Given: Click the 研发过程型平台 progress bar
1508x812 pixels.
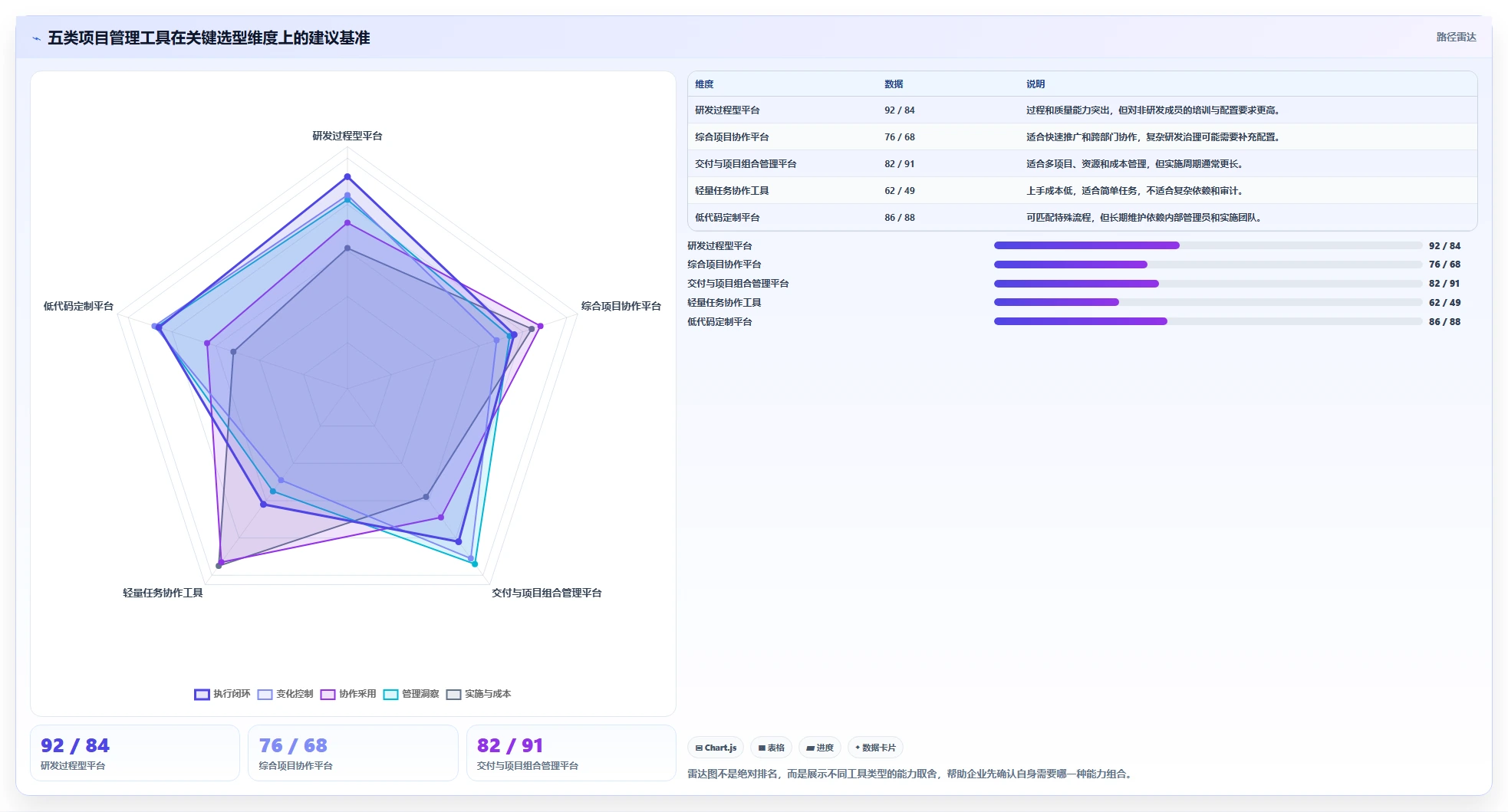Looking at the screenshot, I should click(x=1207, y=245).
